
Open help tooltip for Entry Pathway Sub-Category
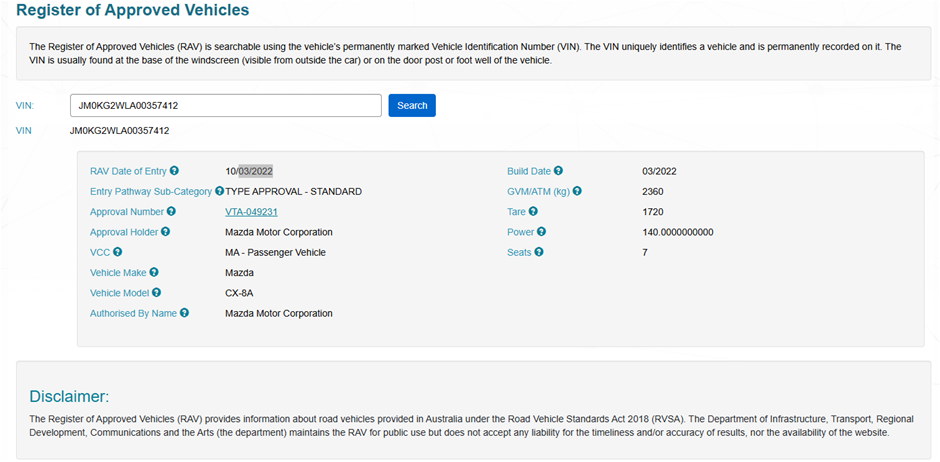219,191
